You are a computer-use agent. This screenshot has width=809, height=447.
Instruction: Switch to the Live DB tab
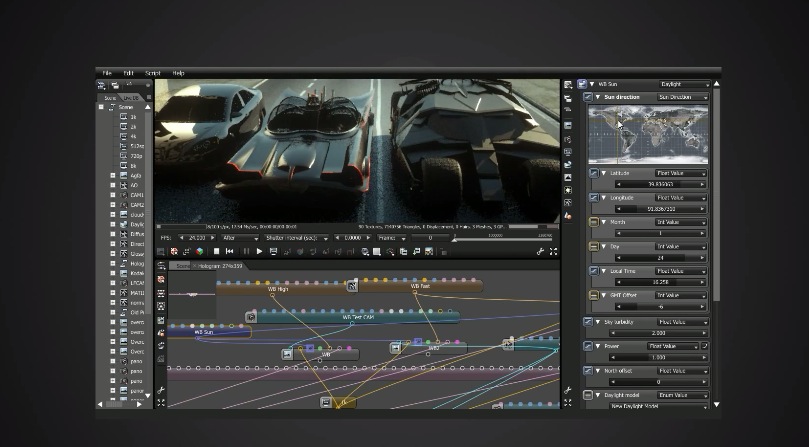coord(131,98)
